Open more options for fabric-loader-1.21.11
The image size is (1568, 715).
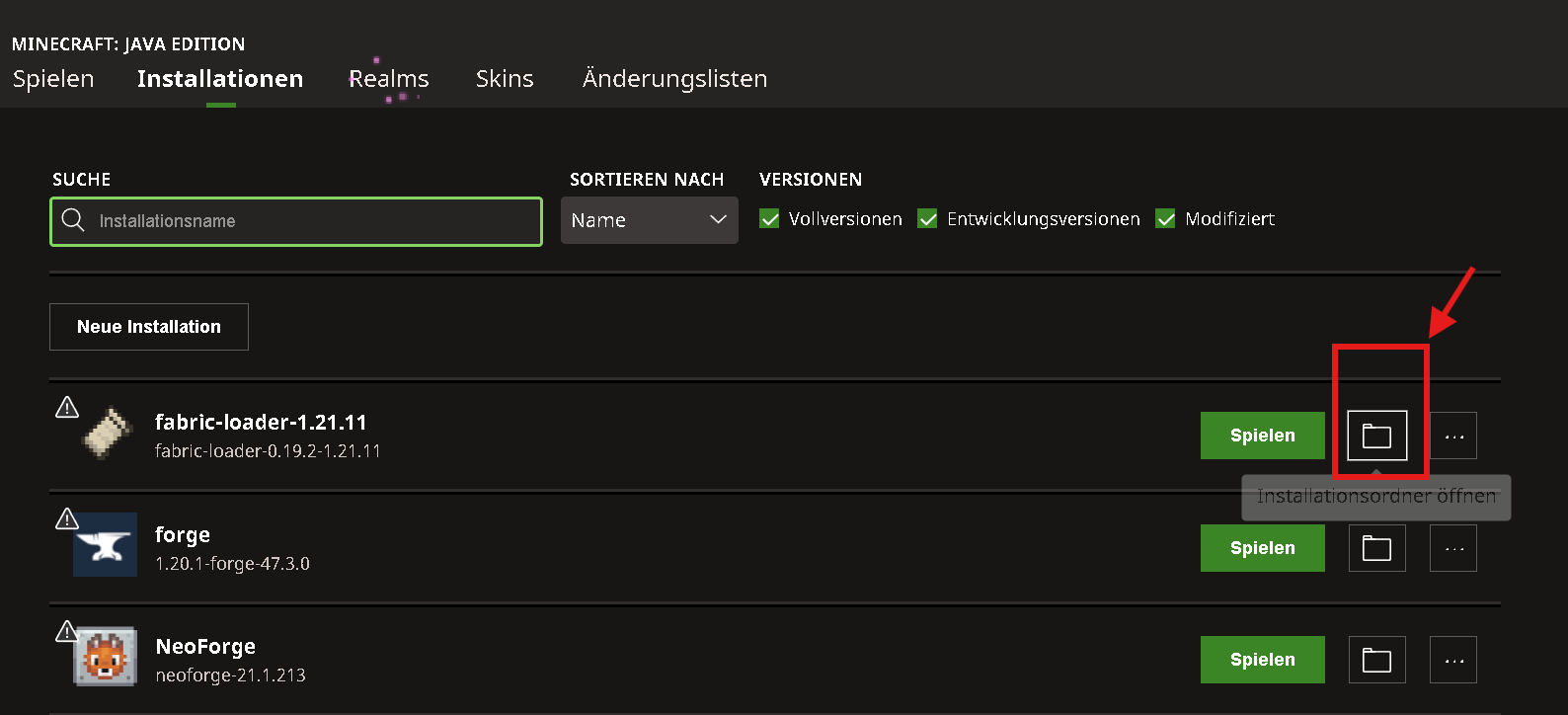1453,436
